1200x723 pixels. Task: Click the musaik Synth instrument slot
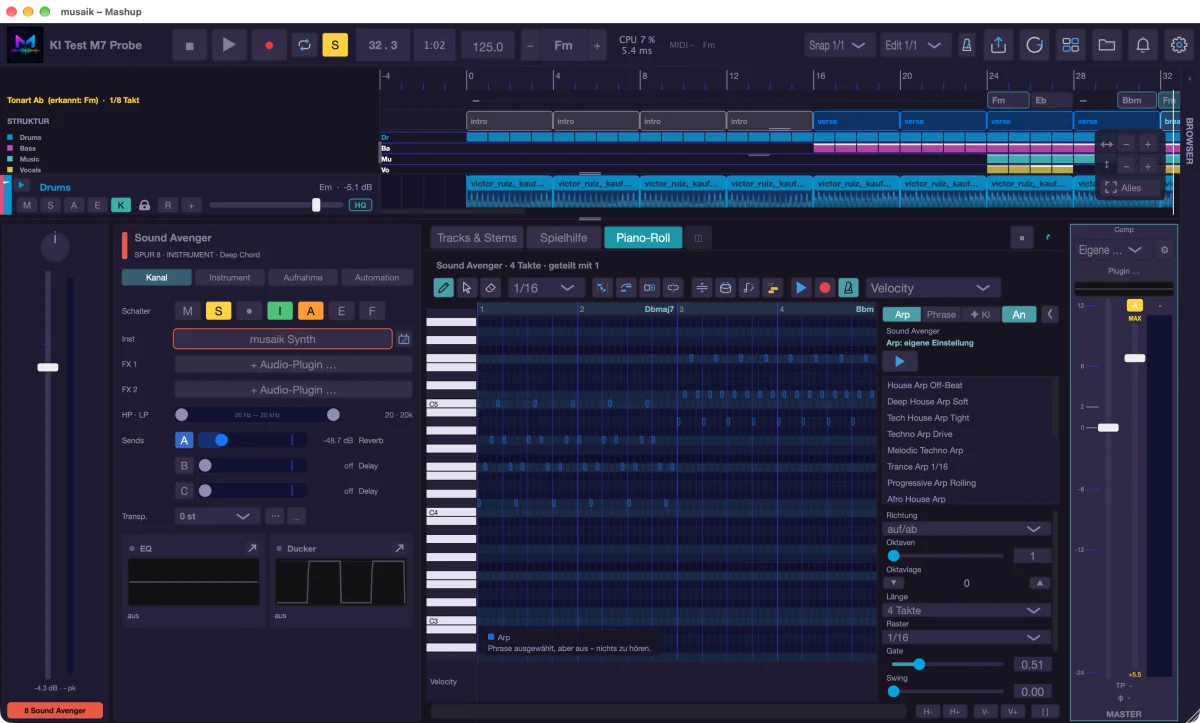pos(283,339)
